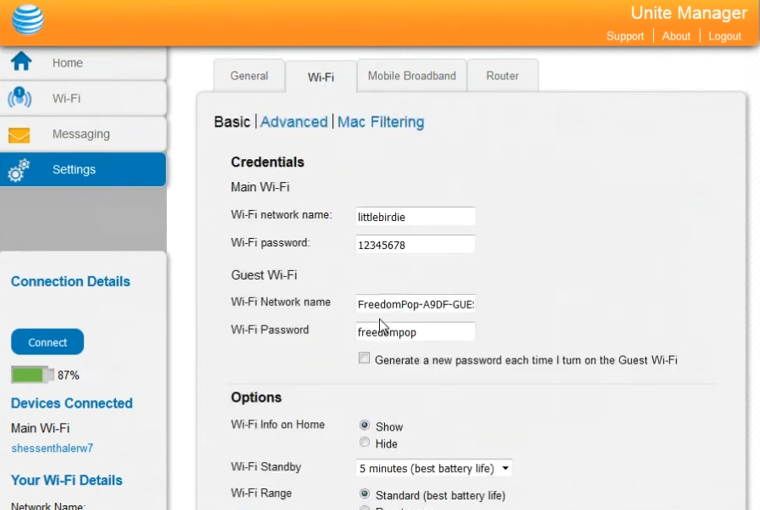Edit the Guest Wi-Fi network name field

point(415,304)
